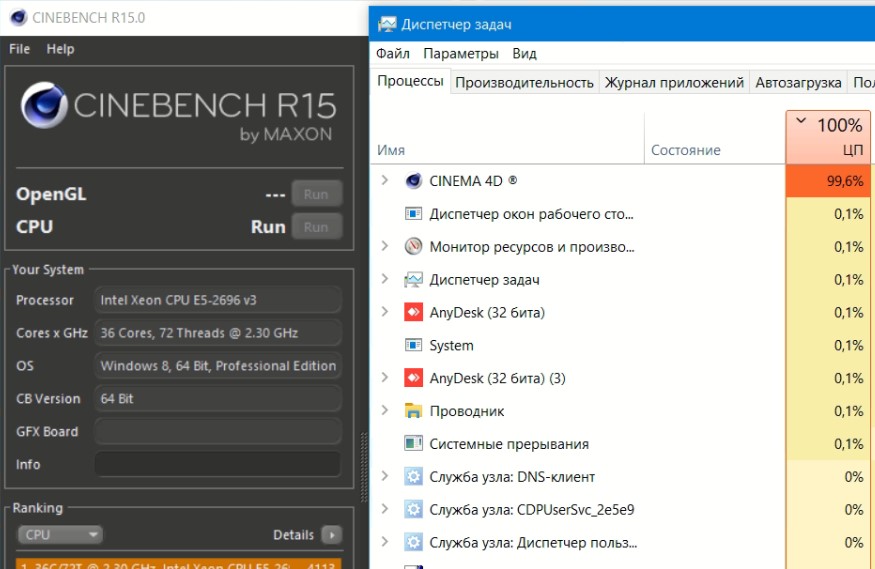
Task: Click the Processor field in Cinebench
Action: tap(218, 300)
